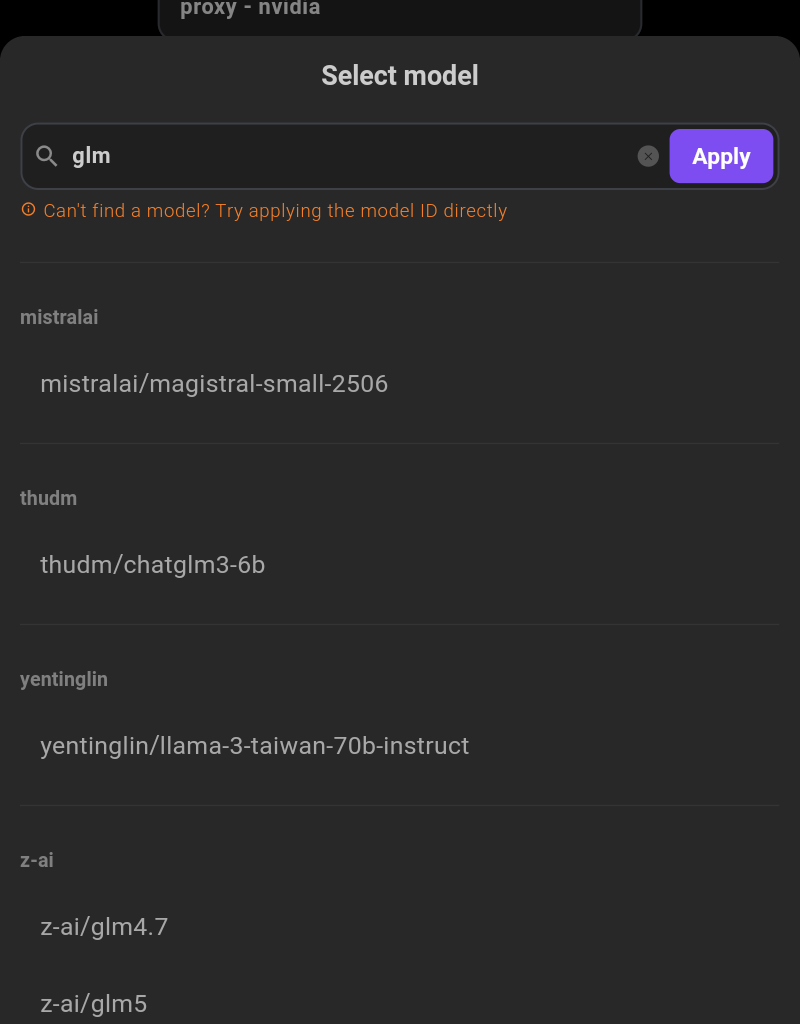Click the z-ai group header
This screenshot has width=800, height=1024.
tap(37, 860)
